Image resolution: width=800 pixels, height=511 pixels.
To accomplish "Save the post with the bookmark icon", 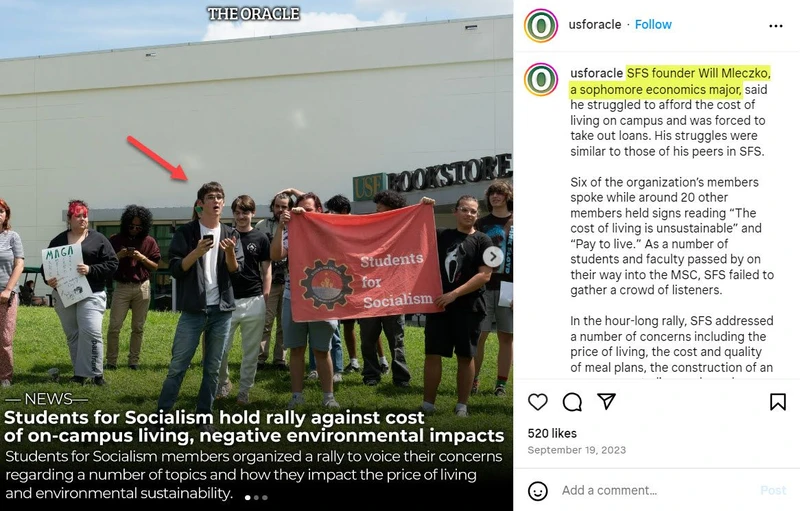I will coord(778,402).
